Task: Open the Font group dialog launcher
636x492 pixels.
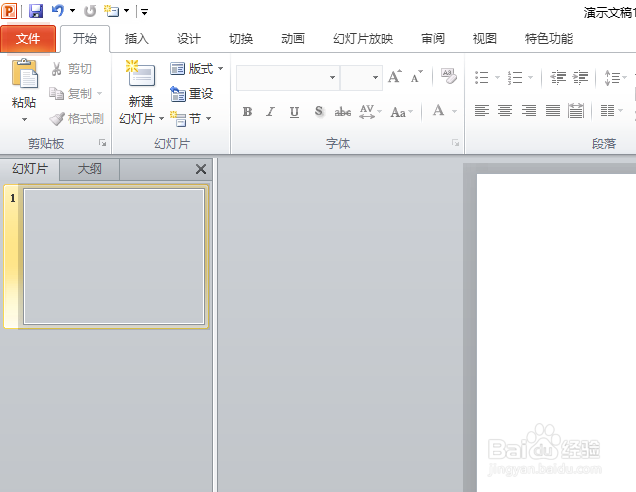Action: point(456,143)
